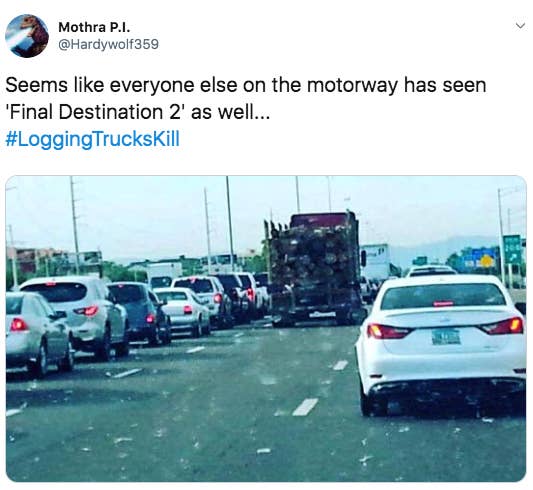Open the Mothra P.I. display name

coord(94,28)
